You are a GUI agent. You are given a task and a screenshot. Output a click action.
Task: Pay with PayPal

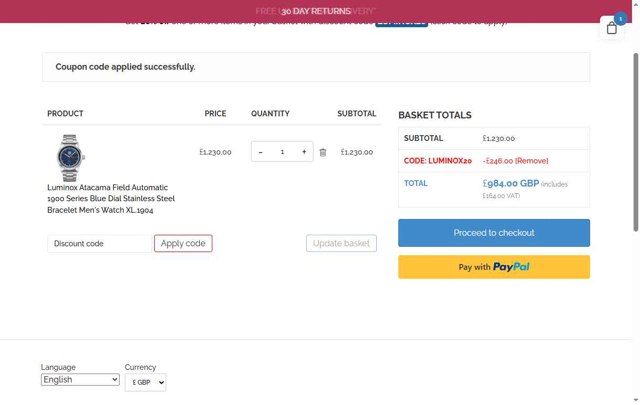click(x=494, y=267)
